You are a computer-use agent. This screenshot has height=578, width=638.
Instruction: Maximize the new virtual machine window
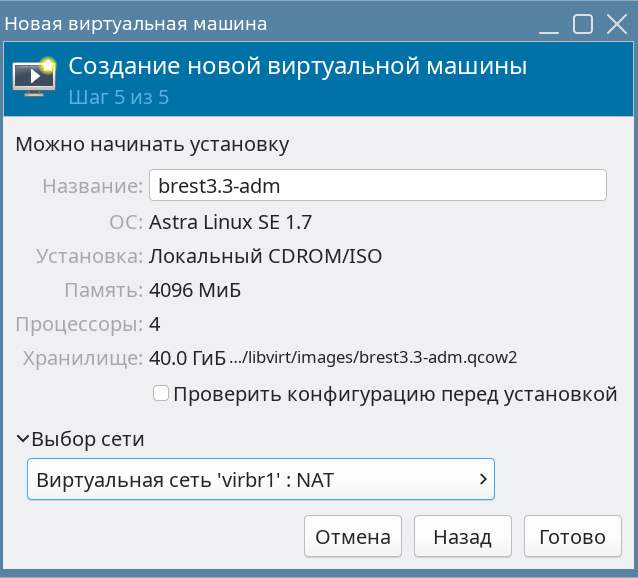[x=584, y=23]
